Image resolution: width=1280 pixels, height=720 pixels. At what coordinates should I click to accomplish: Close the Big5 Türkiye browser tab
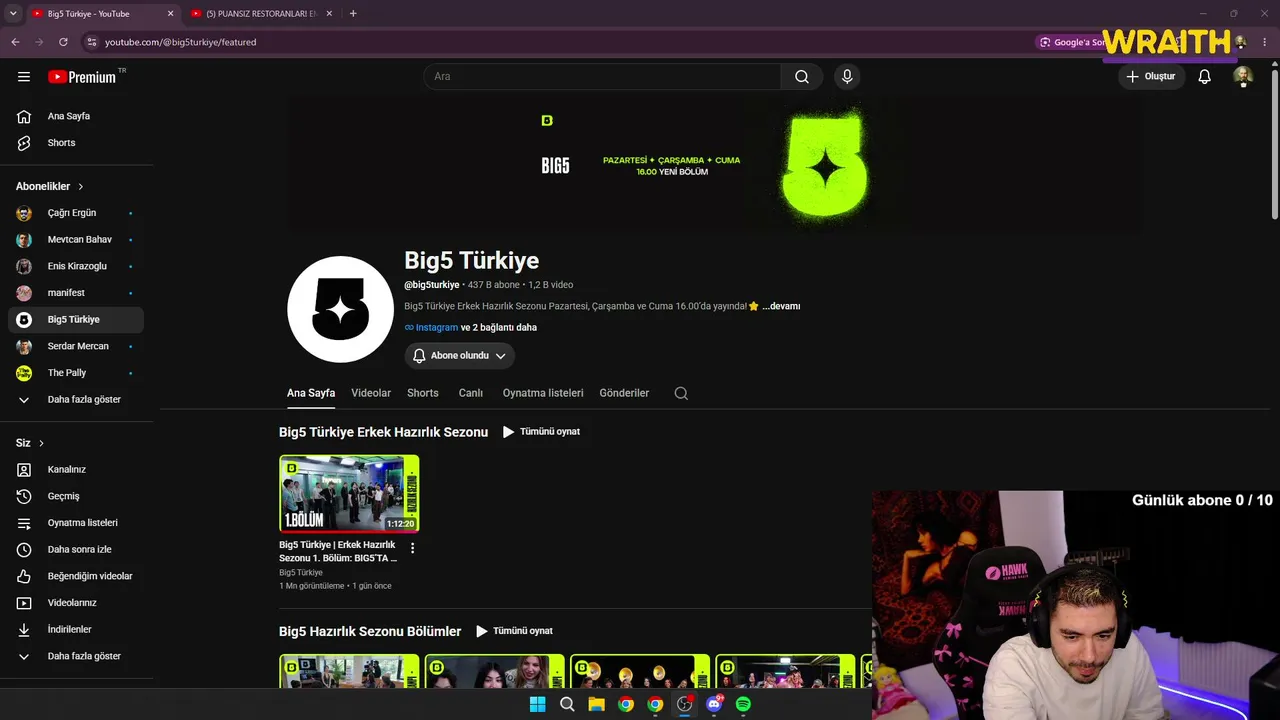coord(170,14)
